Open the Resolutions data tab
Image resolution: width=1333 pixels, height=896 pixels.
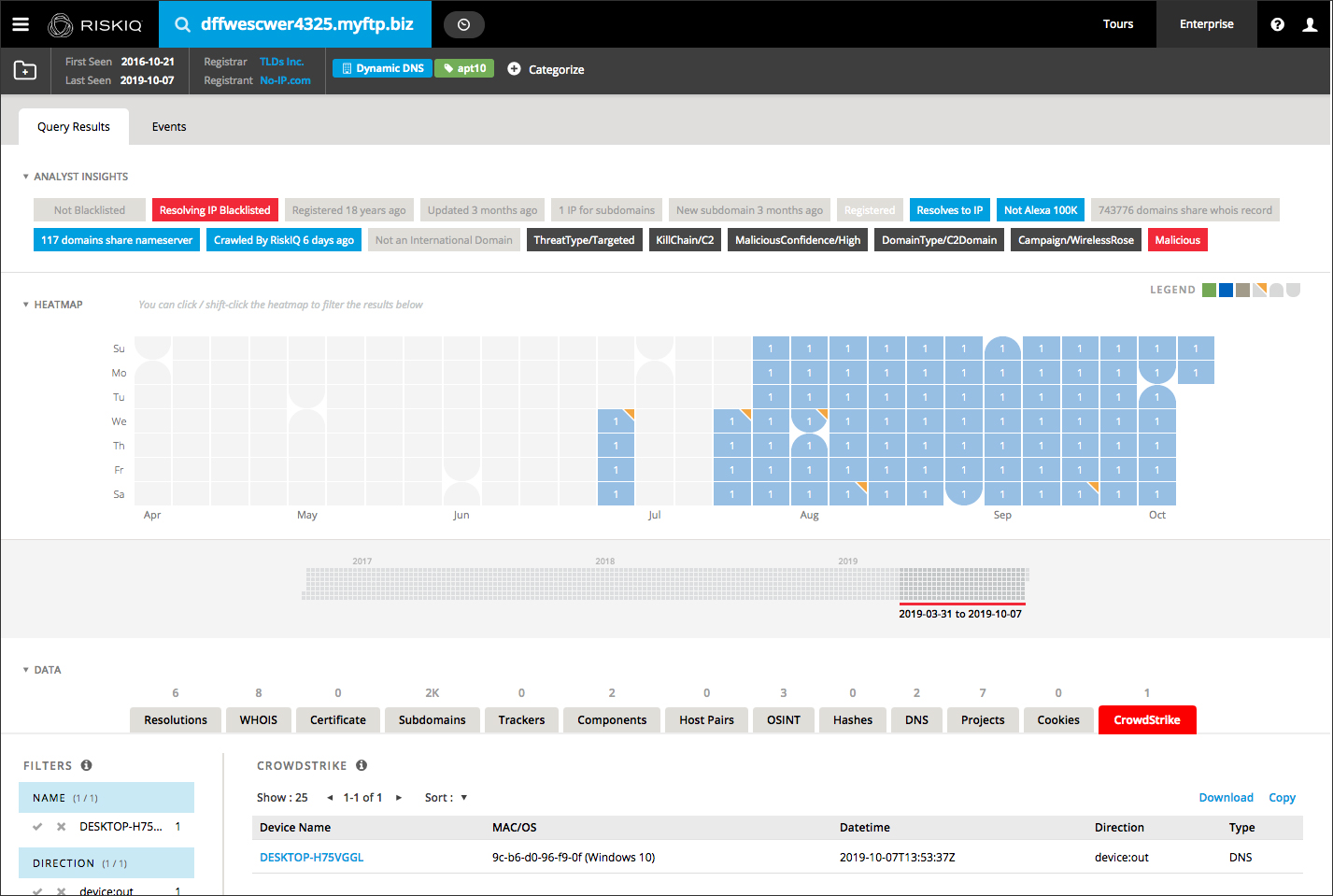pos(176,720)
